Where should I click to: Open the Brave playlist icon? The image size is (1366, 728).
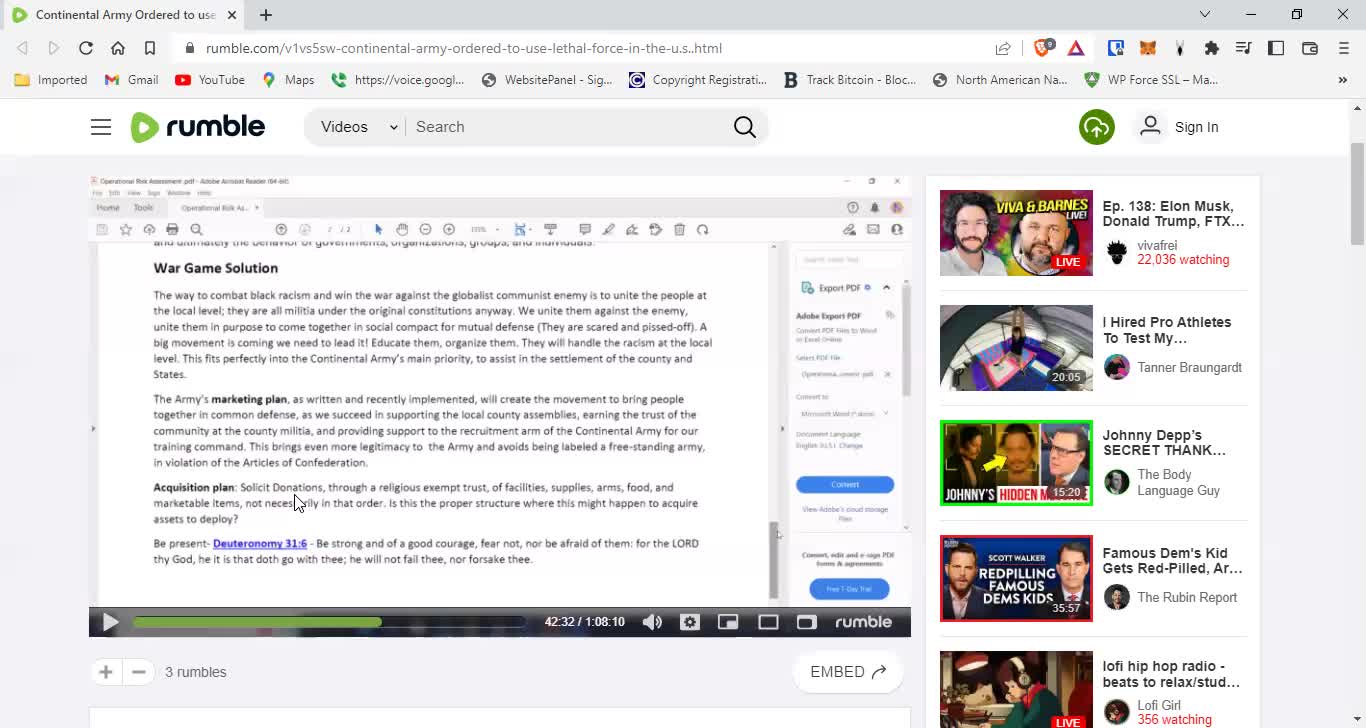pyautogui.click(x=1243, y=48)
